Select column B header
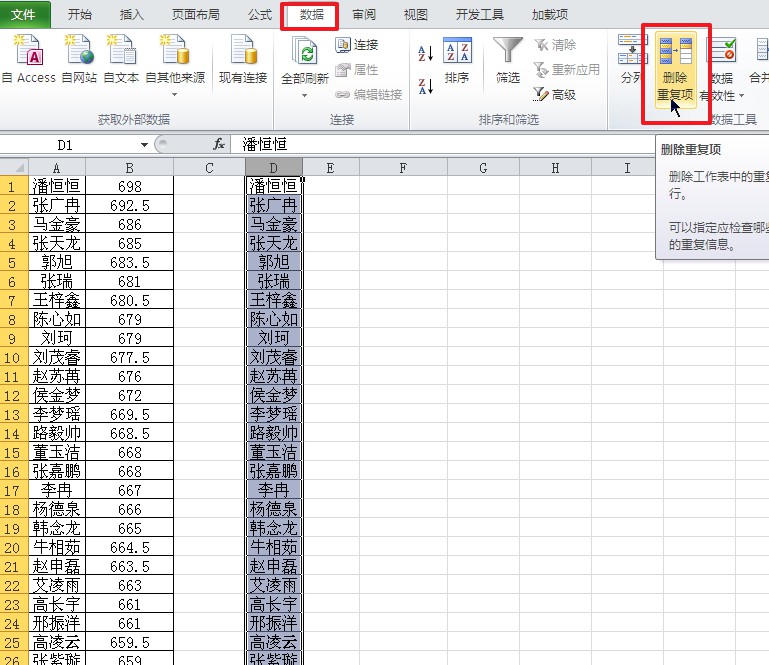 (129, 168)
